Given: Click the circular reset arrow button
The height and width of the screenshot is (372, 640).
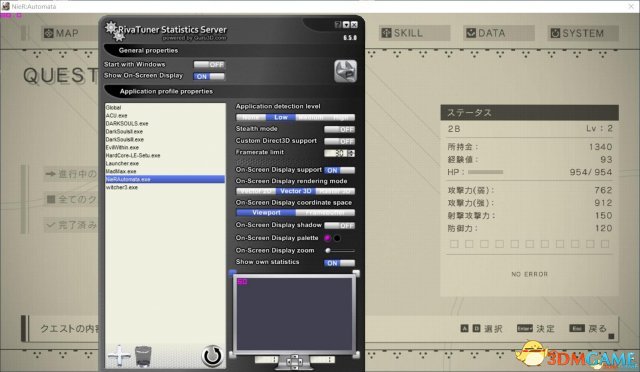Looking at the screenshot, I should (x=212, y=356).
